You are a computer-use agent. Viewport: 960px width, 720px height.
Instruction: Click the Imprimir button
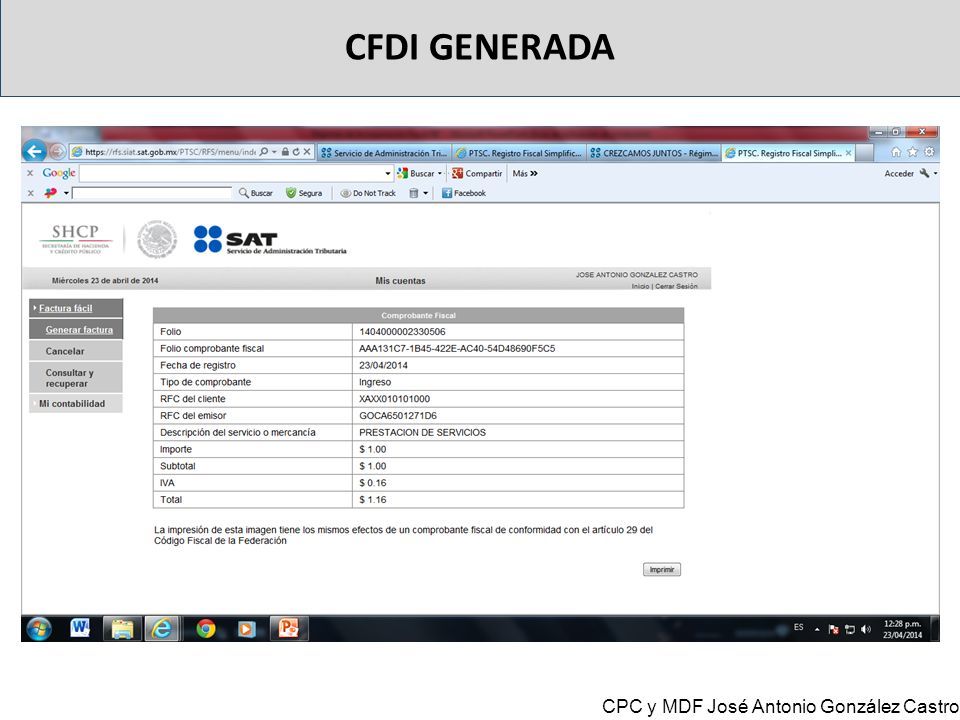661,569
